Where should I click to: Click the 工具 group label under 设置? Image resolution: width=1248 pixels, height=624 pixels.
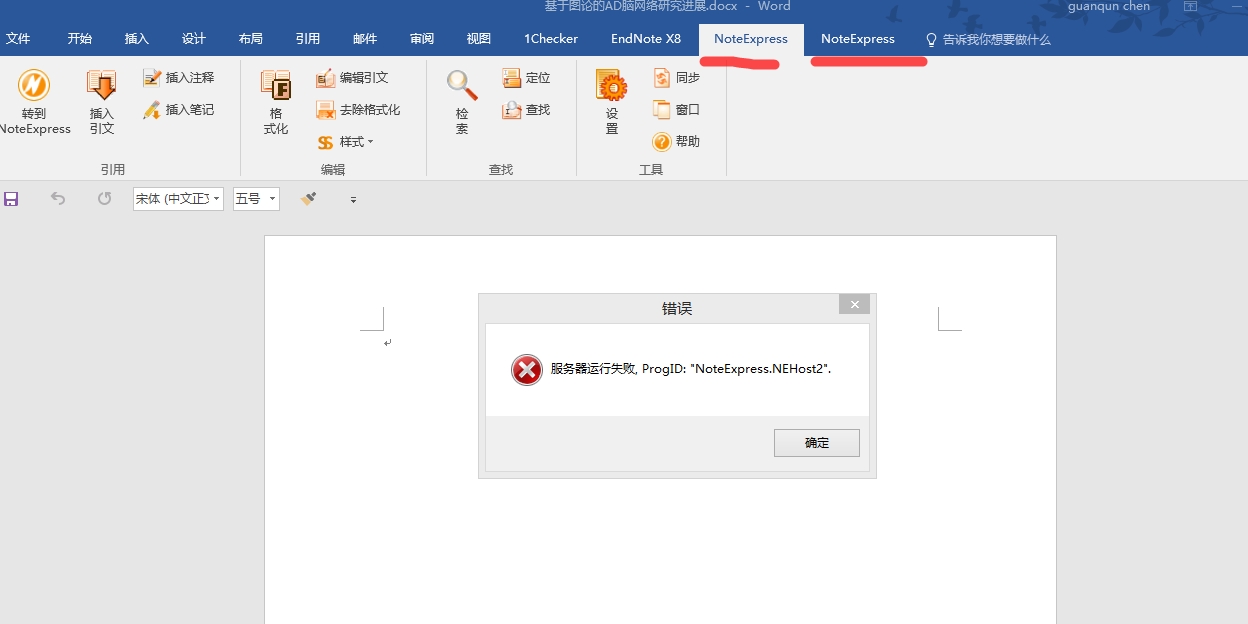(651, 170)
